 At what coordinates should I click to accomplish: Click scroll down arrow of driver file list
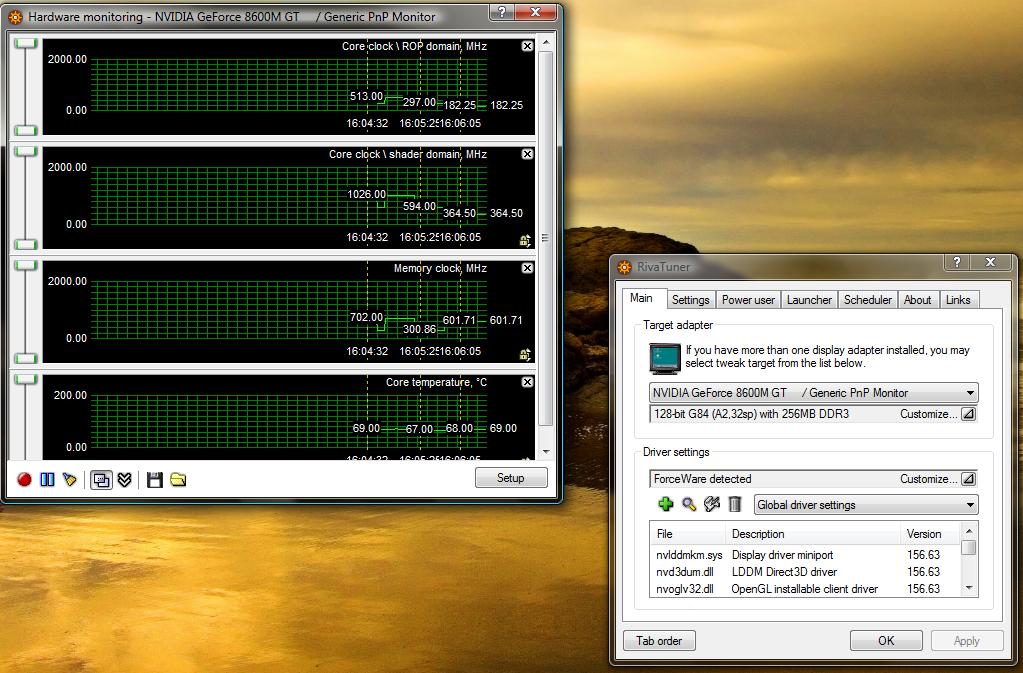[969, 588]
